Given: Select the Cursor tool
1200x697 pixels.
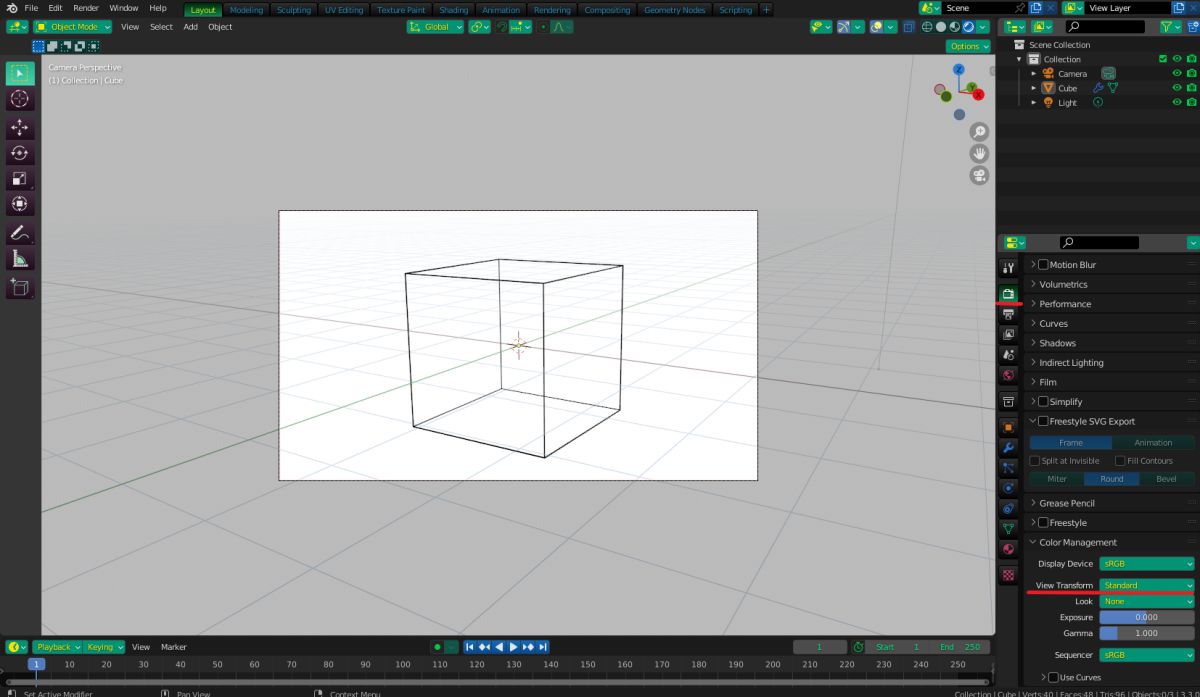Looking at the screenshot, I should 20,99.
